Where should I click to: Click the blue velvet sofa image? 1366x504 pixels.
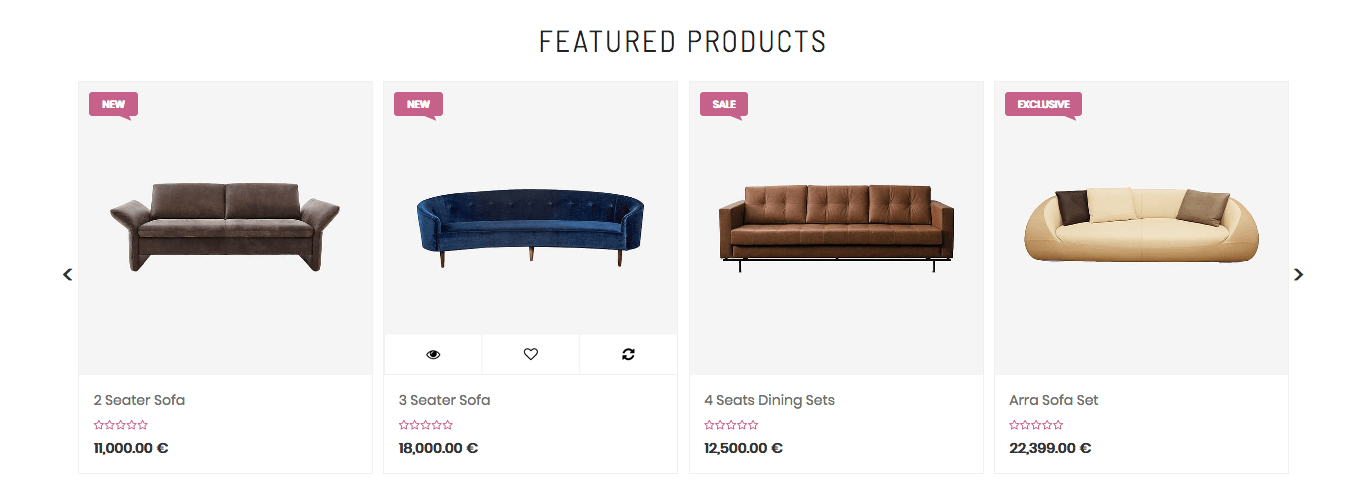pyautogui.click(x=530, y=226)
